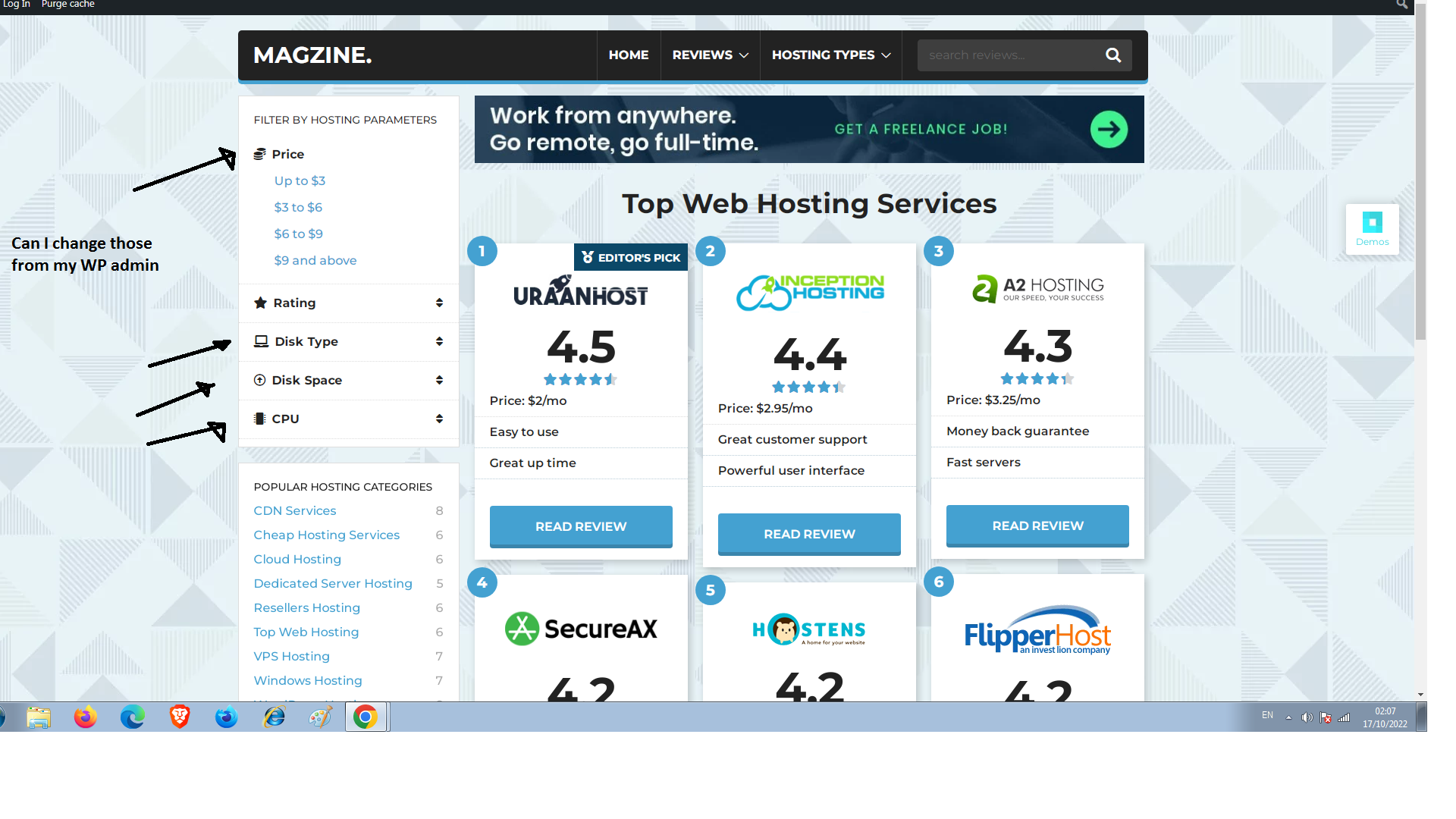
Task: Click Log In in admin bar
Action: click(x=17, y=5)
